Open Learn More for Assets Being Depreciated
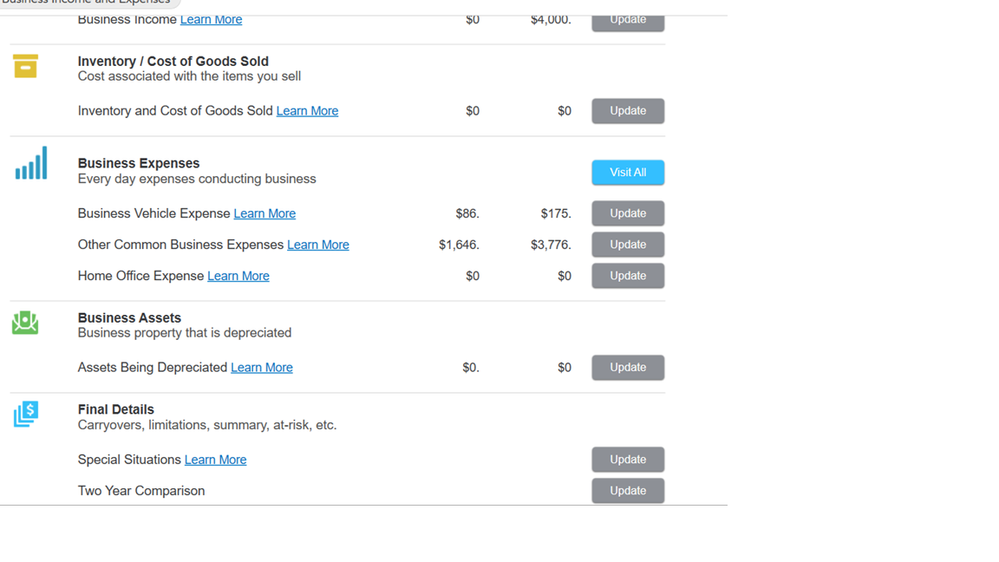999x562 pixels. (x=262, y=368)
